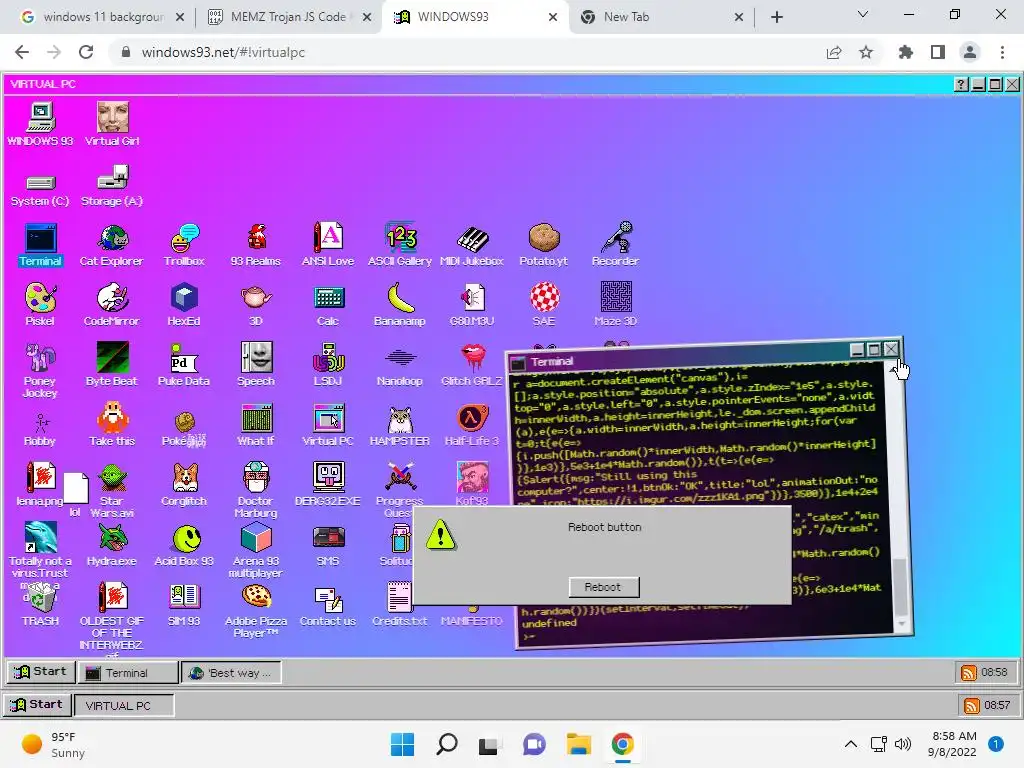Open the 3D teapot icon
The image size is (1024, 768).
pyautogui.click(x=255, y=305)
